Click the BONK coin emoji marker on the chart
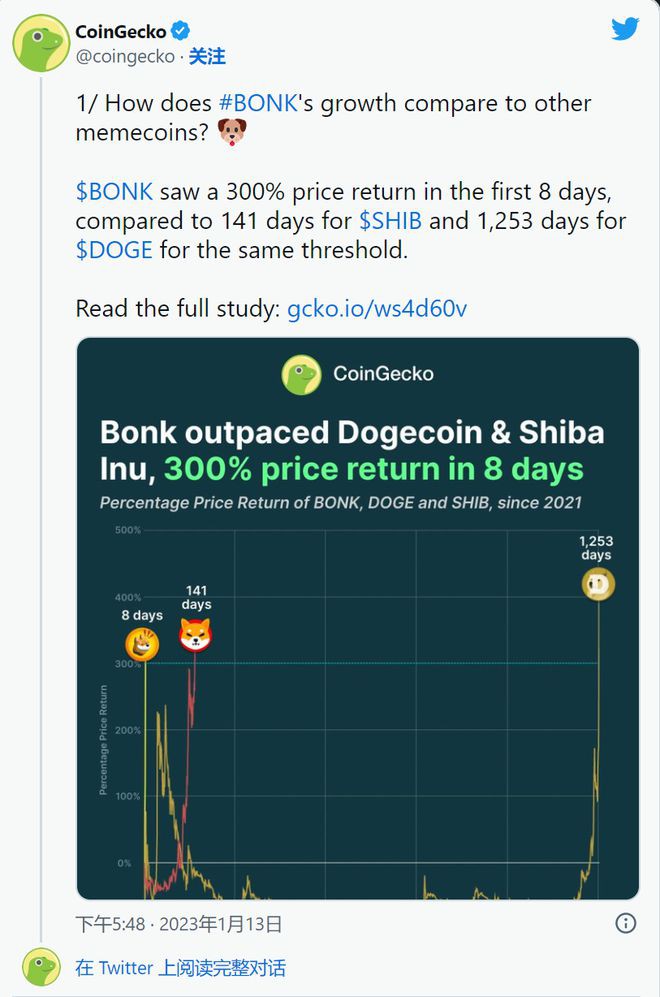This screenshot has height=997, width=660. tap(142, 645)
